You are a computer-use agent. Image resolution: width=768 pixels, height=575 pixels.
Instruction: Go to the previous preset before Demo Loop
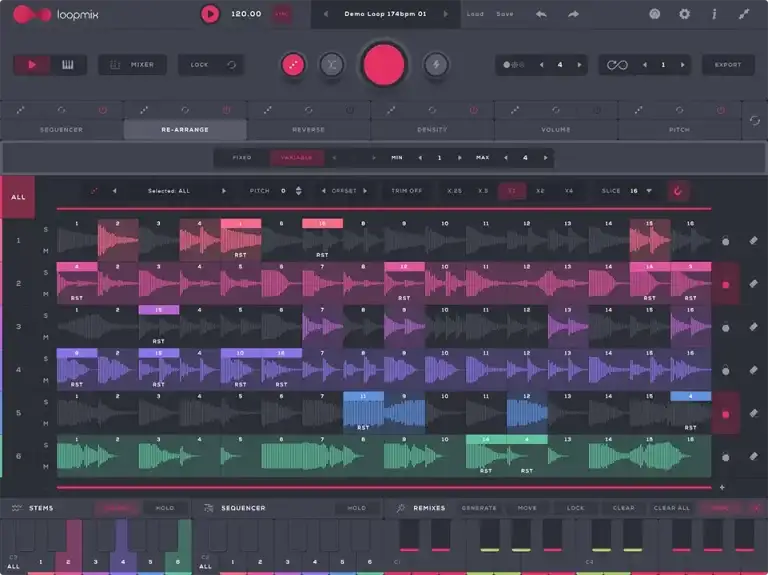[326, 14]
